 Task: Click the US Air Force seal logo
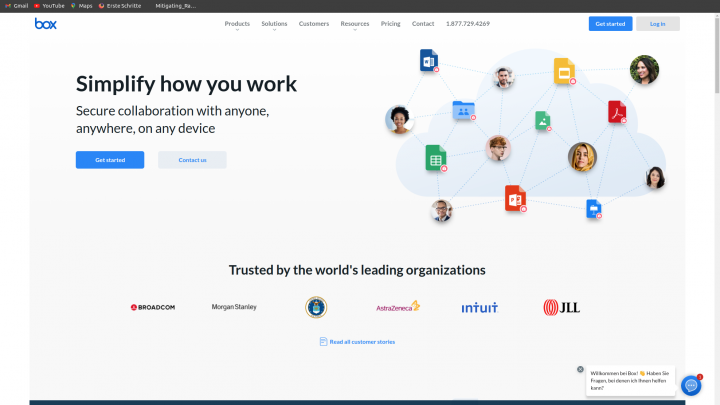[316, 307]
